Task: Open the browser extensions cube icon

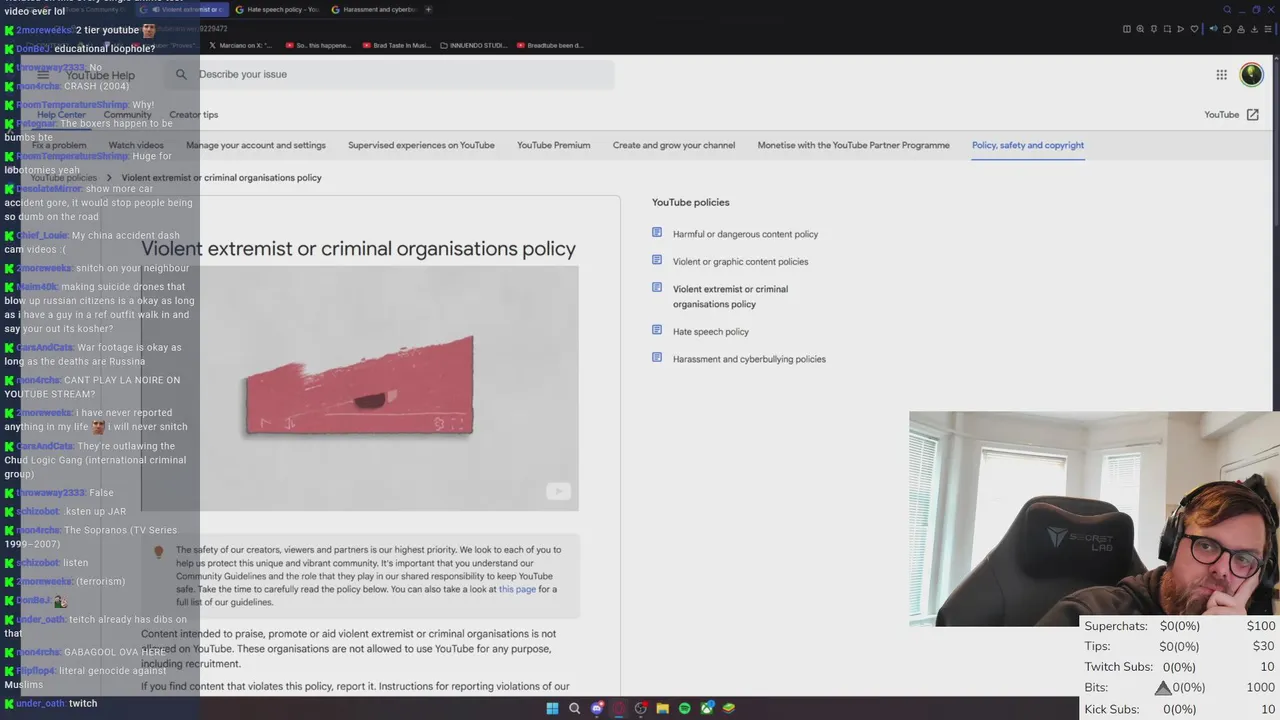Action: coord(1227,29)
